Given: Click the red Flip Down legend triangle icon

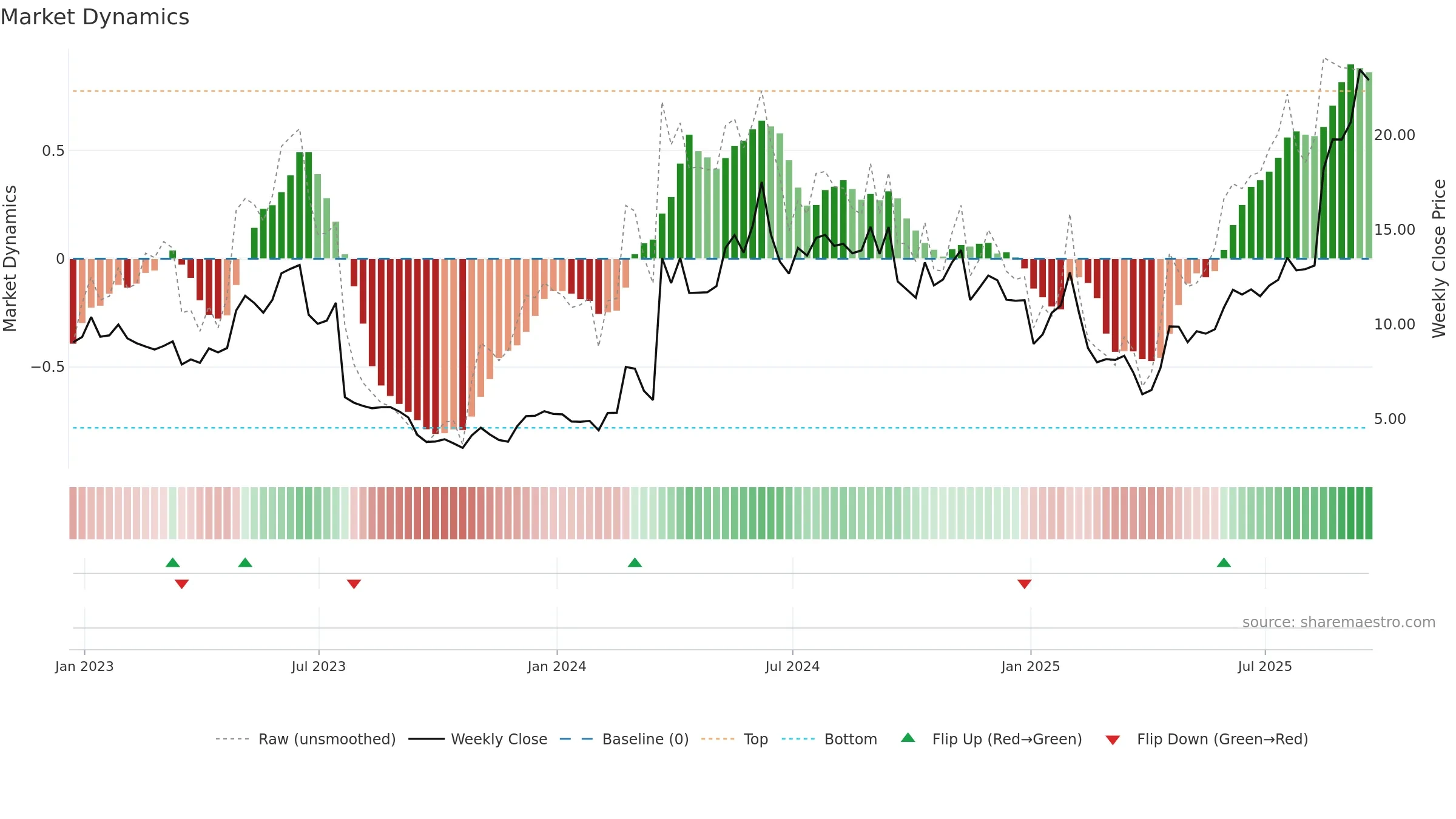Looking at the screenshot, I should pyautogui.click(x=1113, y=740).
